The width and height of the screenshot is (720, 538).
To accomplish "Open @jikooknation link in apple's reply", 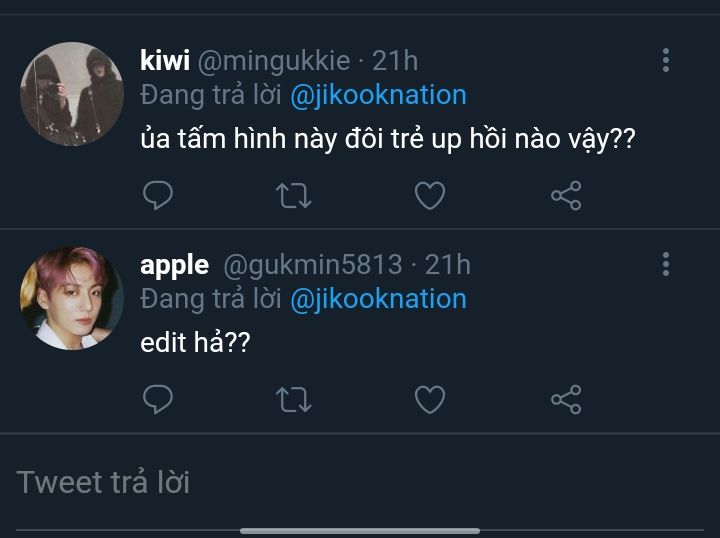I will [x=378, y=298].
